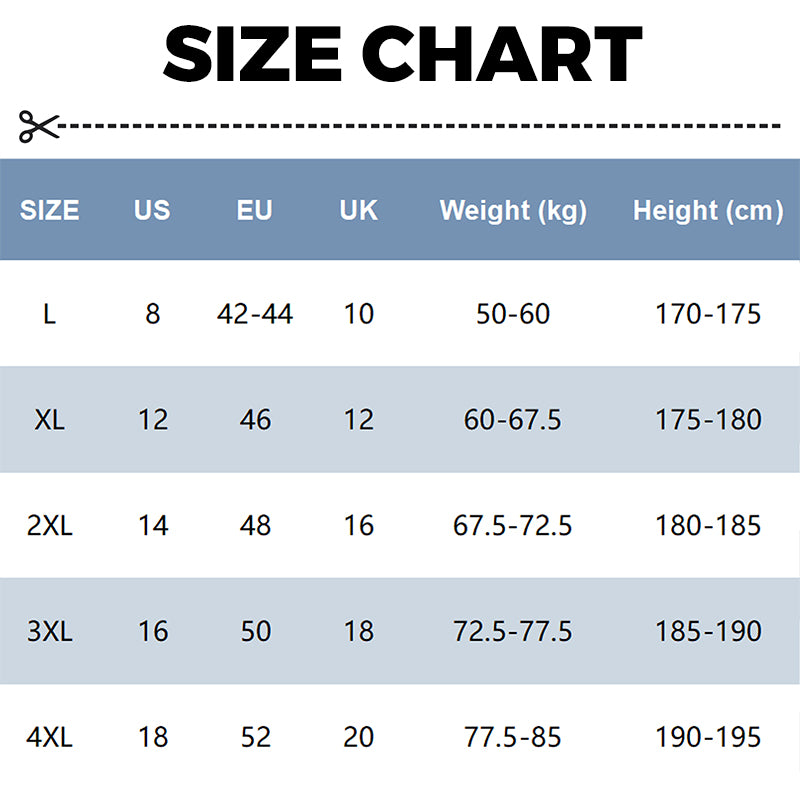Click the 4XL size row label
800x800 pixels.
pos(50,738)
